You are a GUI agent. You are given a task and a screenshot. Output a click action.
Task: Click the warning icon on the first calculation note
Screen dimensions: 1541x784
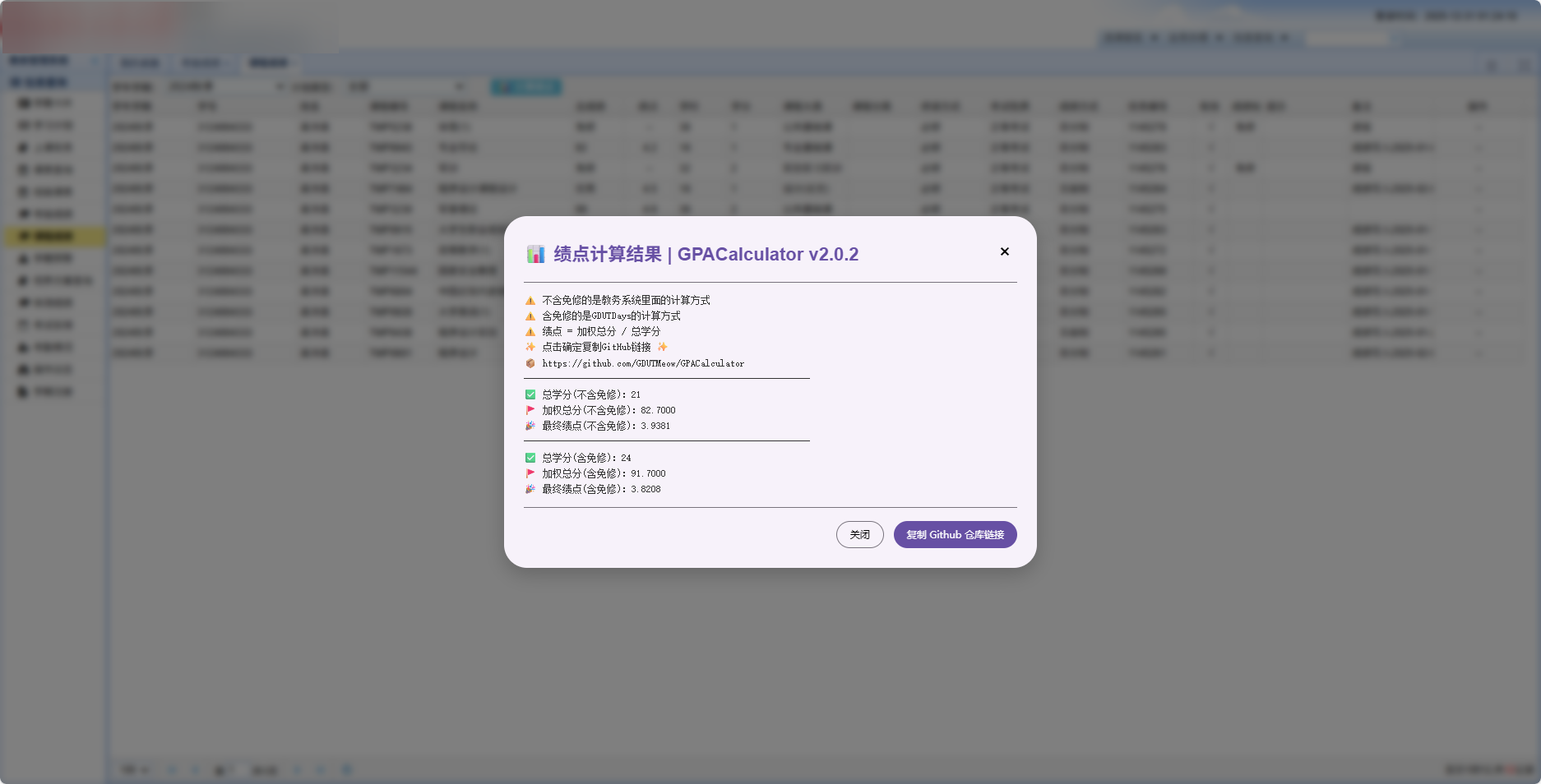pyautogui.click(x=530, y=300)
